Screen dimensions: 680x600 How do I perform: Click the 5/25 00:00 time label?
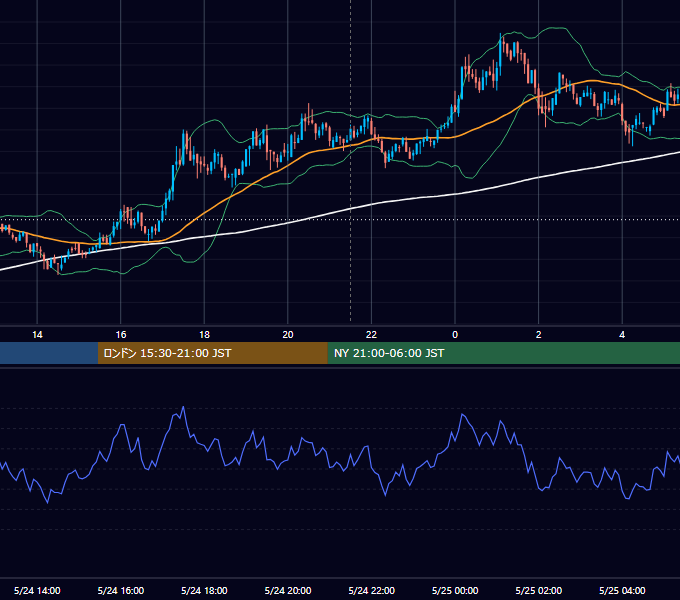[x=455, y=590]
